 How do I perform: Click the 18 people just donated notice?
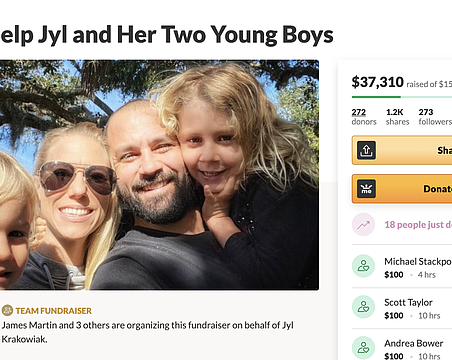pos(418,225)
